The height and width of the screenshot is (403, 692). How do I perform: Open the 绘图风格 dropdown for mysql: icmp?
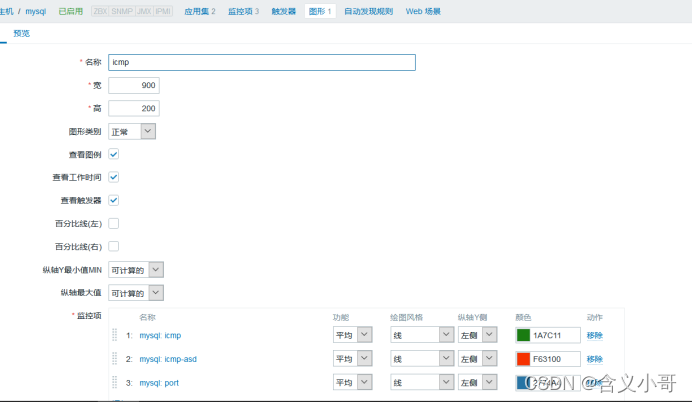(x=422, y=335)
